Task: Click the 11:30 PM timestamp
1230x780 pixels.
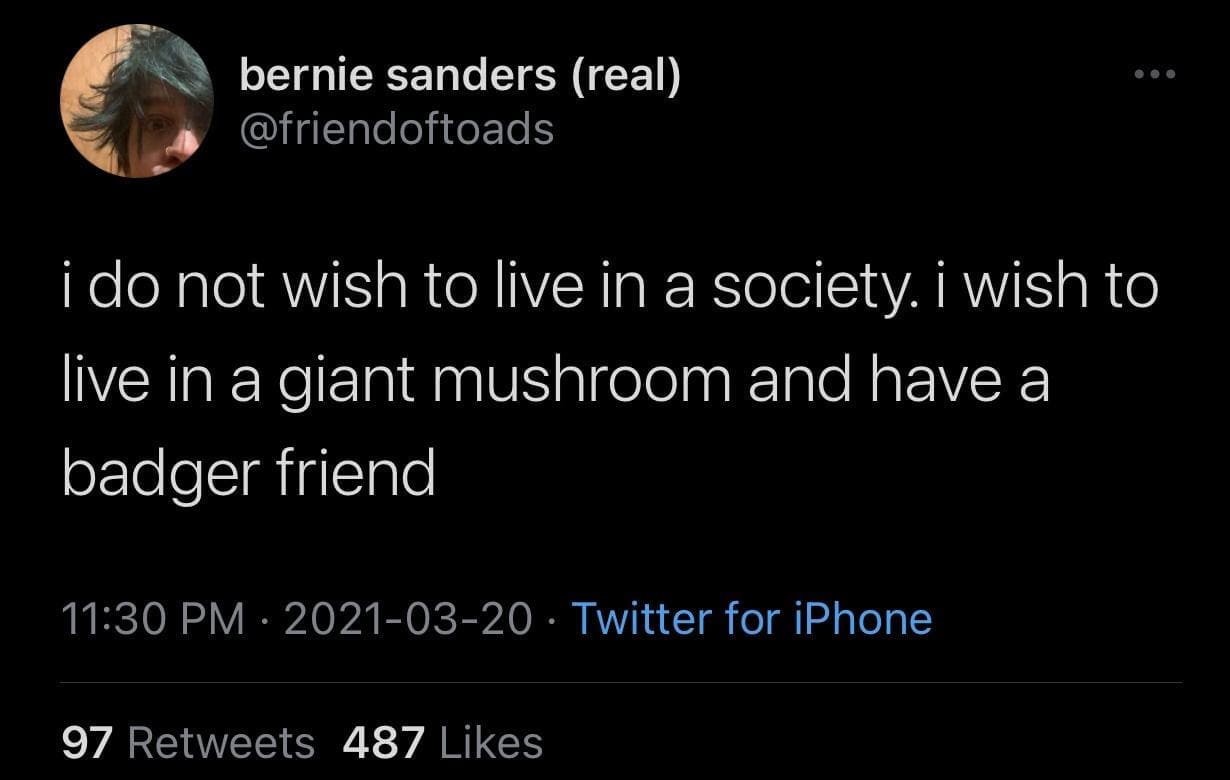Action: coord(154,618)
